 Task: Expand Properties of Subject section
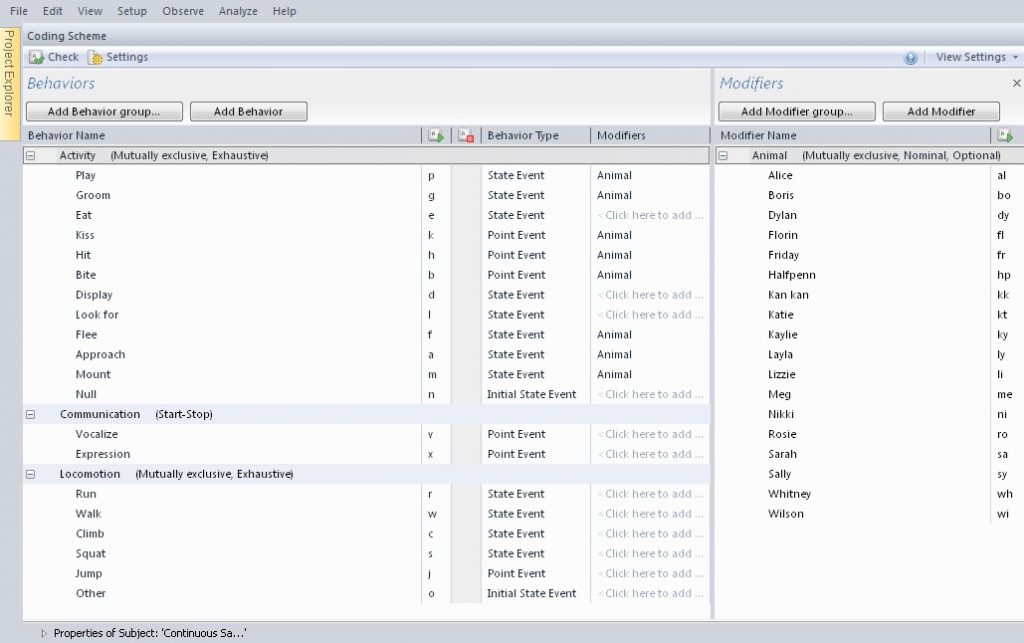pos(43,633)
